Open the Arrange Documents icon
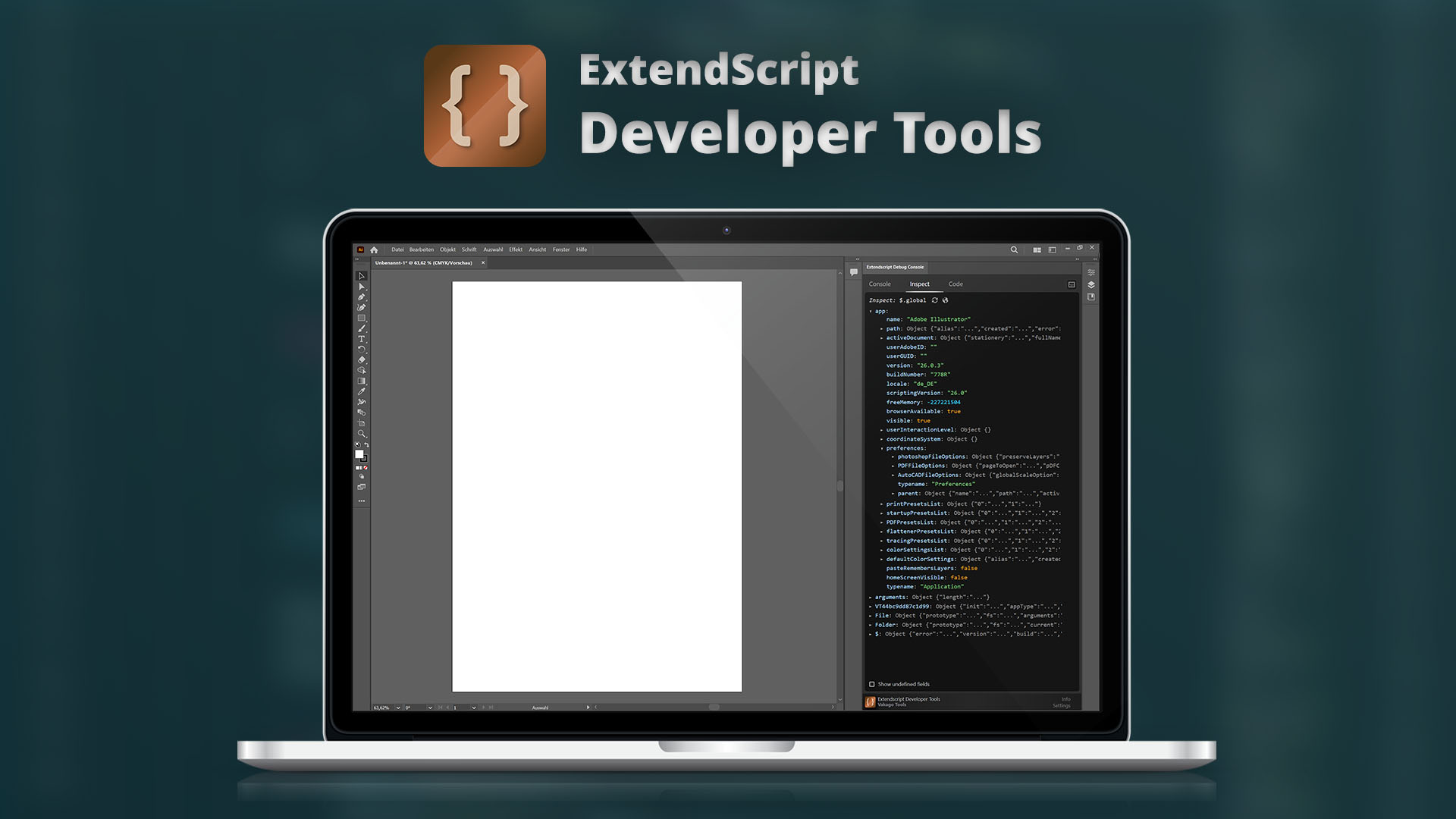The height and width of the screenshot is (819, 1456). [1037, 249]
